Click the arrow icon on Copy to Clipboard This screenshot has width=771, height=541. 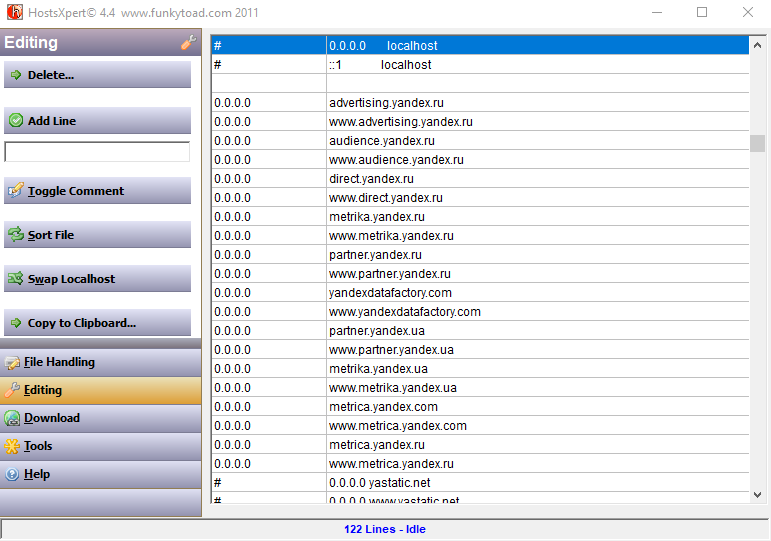coord(16,323)
